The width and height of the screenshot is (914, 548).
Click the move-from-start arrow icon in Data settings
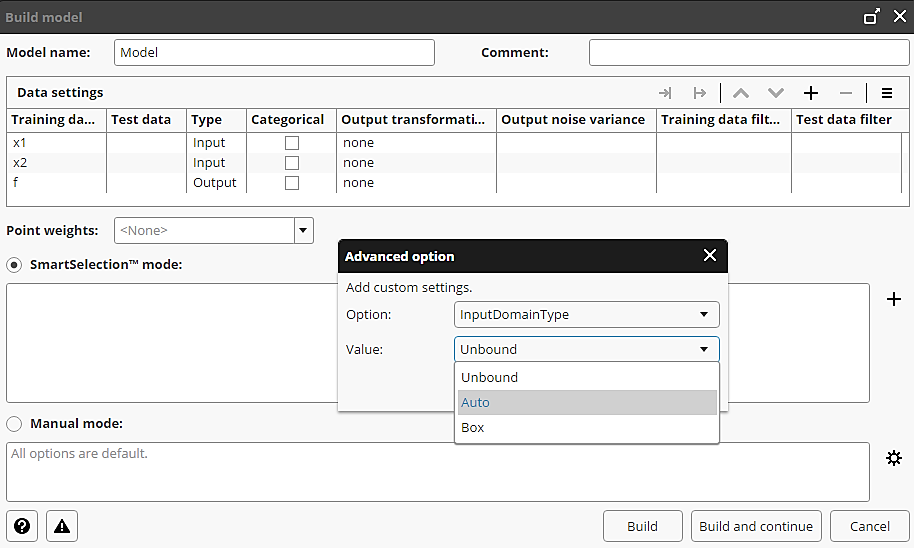[x=699, y=93]
